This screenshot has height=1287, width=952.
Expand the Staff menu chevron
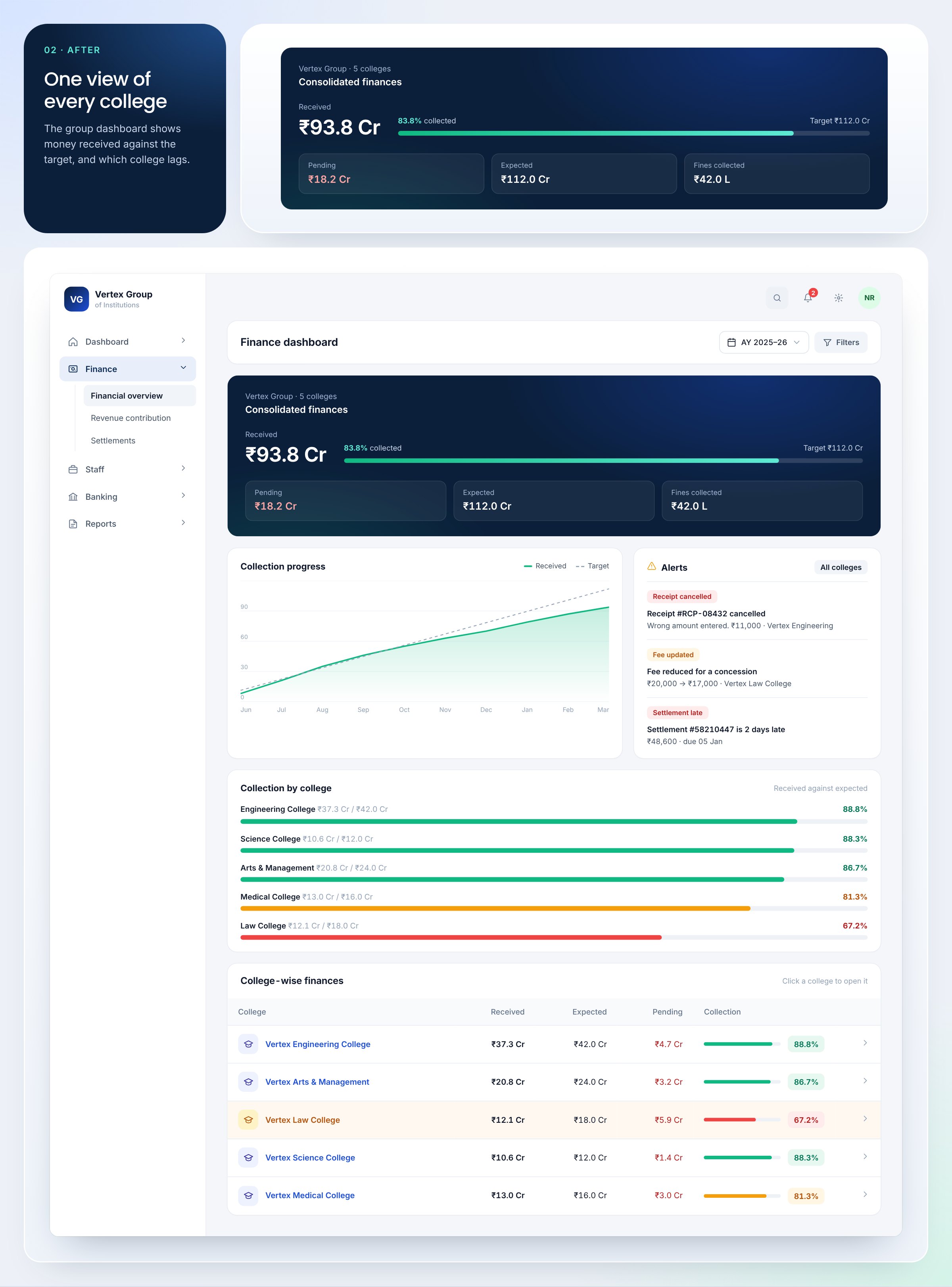pyautogui.click(x=183, y=468)
